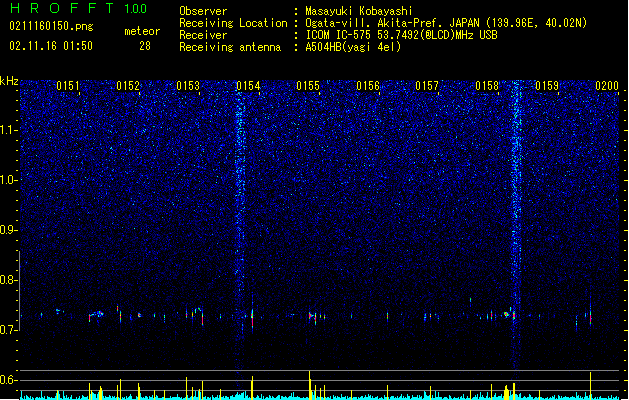Viewport: 629px width, 400px height.
Task: Click the 0153 time marker
Action: 188,86
